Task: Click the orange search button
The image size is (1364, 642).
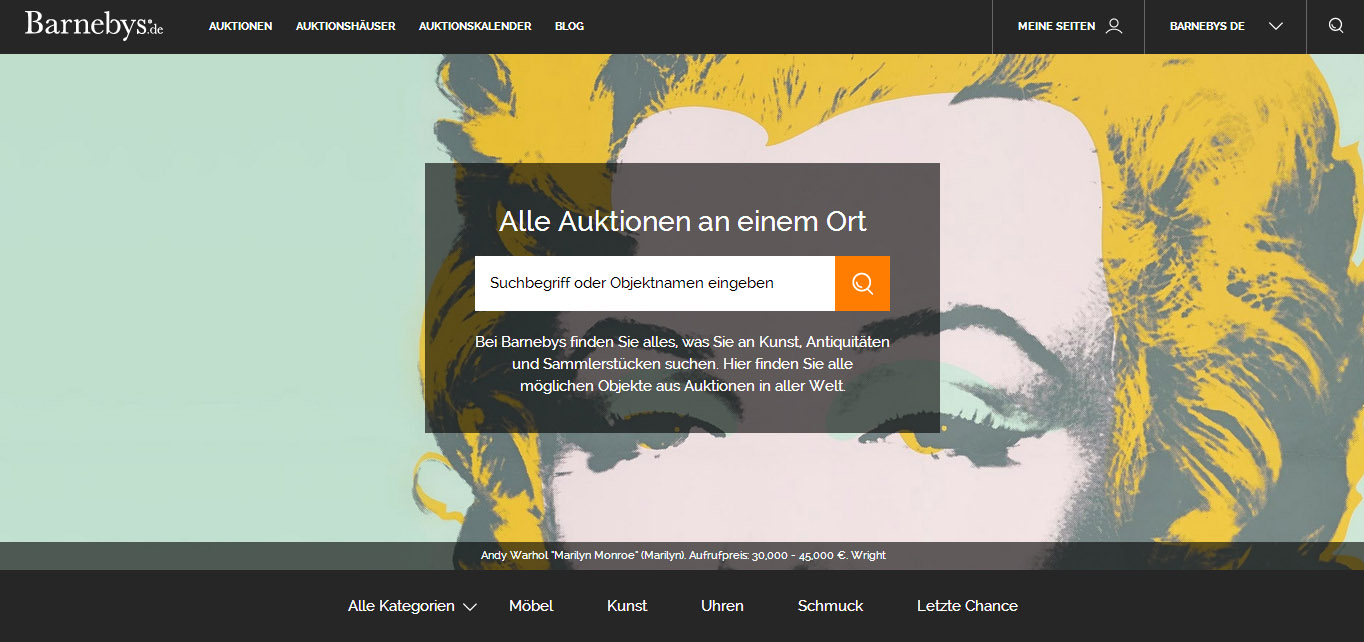Action: coord(862,283)
